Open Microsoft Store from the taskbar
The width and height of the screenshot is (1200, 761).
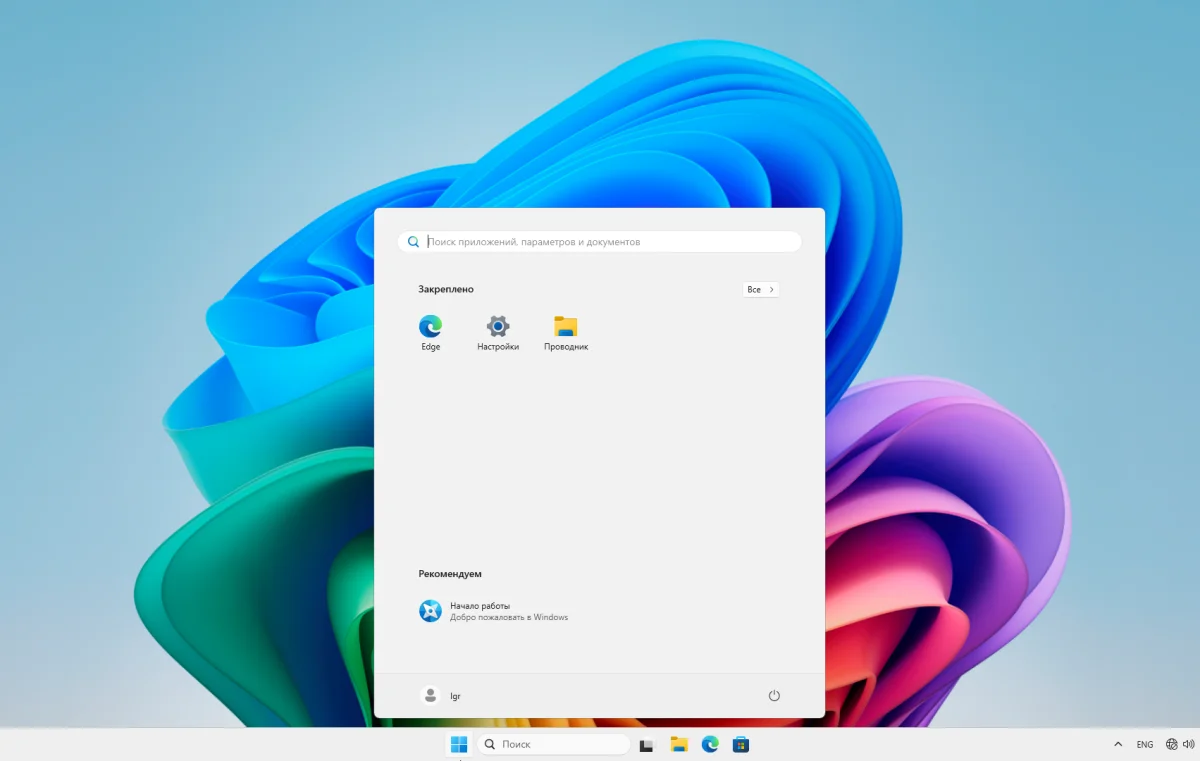(x=741, y=744)
